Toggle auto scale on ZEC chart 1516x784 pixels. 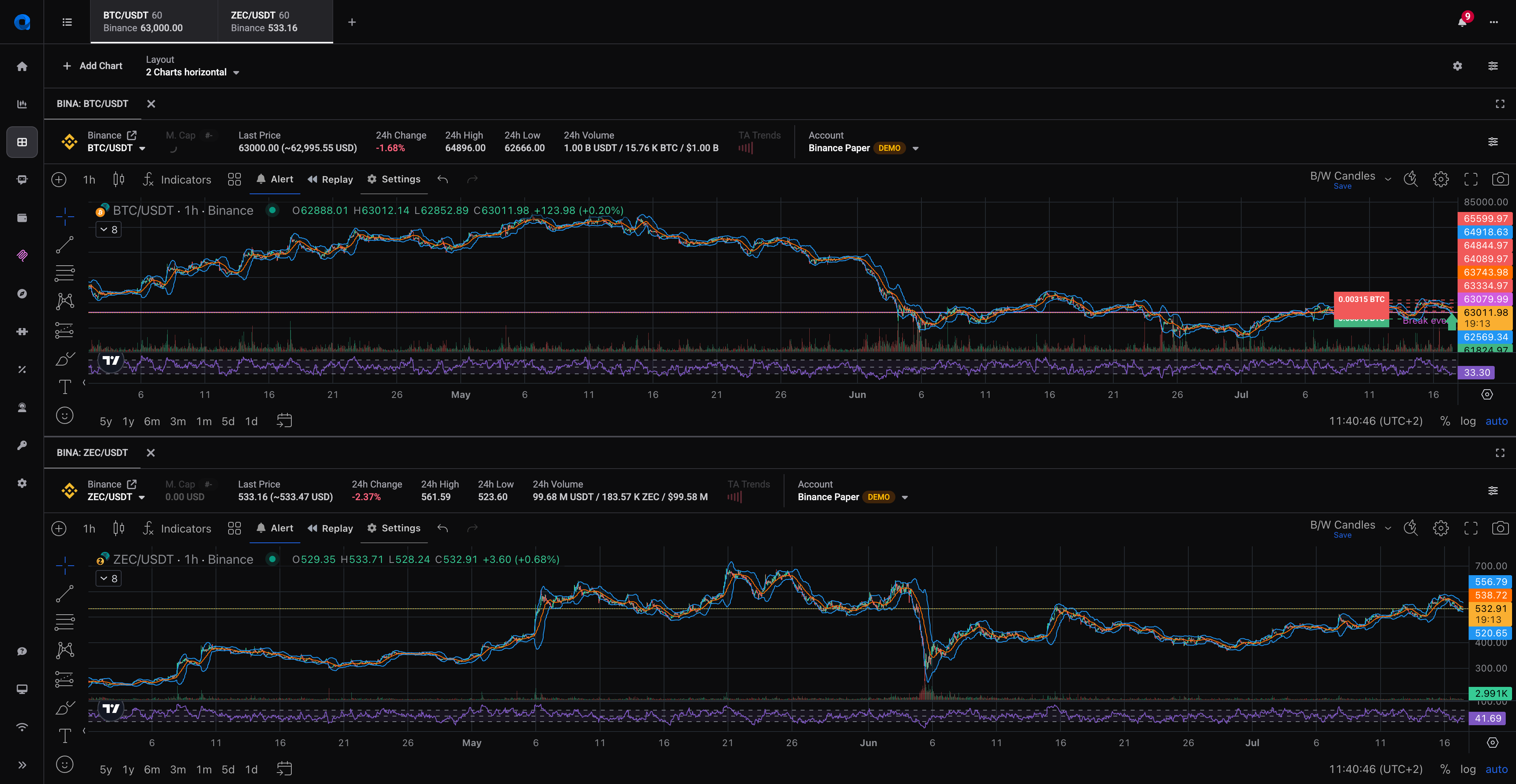[1496, 769]
